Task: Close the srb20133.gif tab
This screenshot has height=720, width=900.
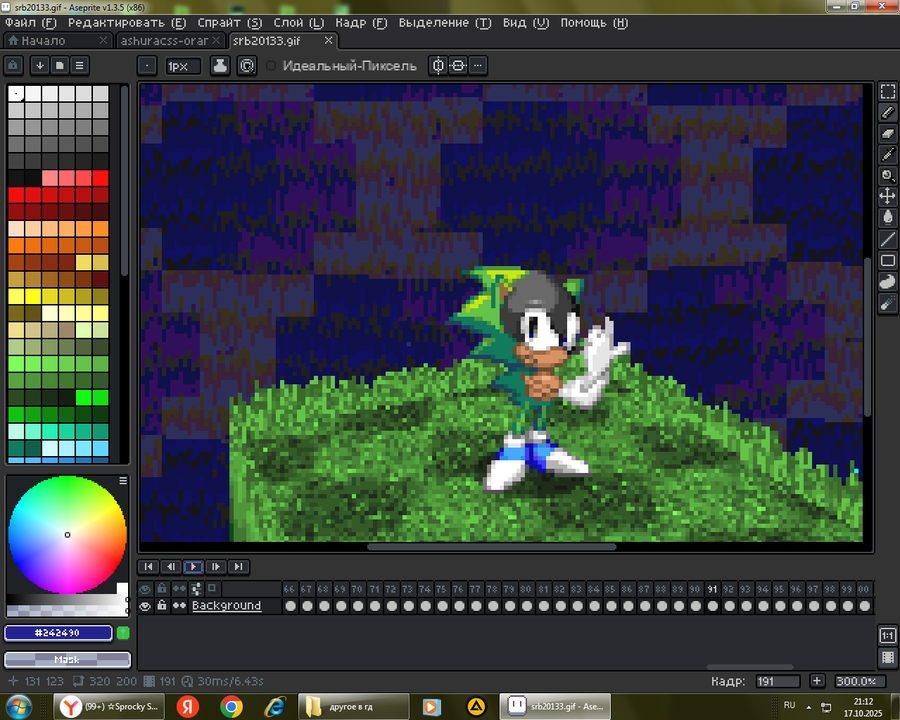Action: point(328,40)
